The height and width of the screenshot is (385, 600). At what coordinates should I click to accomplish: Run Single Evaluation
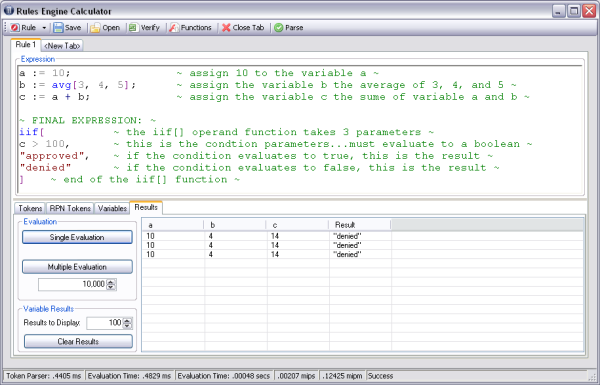click(77, 237)
